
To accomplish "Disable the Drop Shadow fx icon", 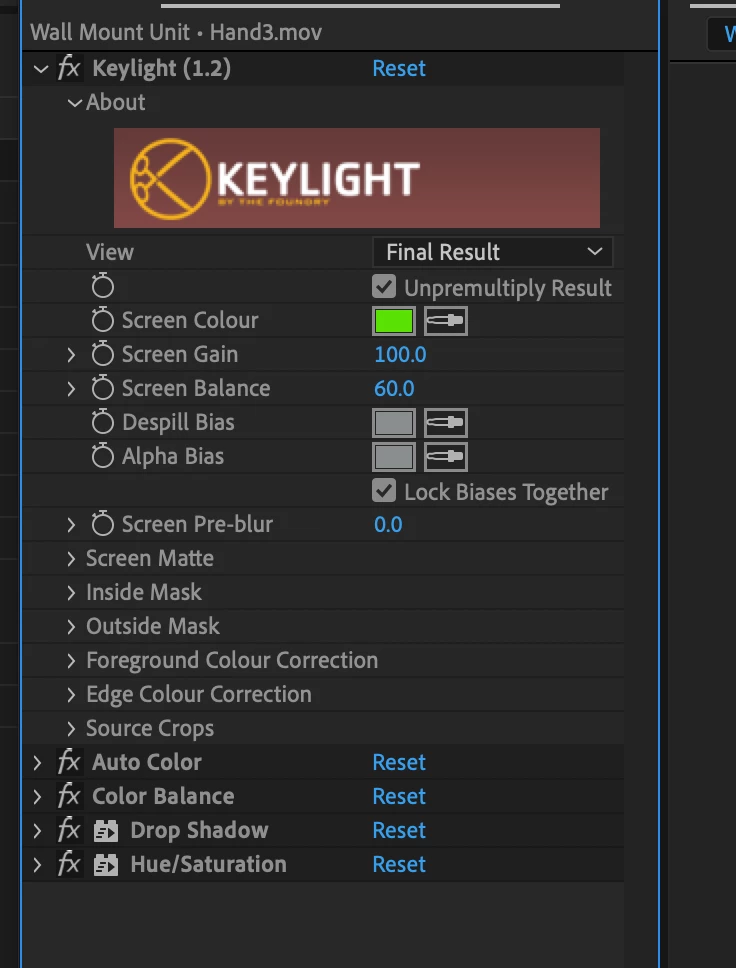I will tap(69, 830).
